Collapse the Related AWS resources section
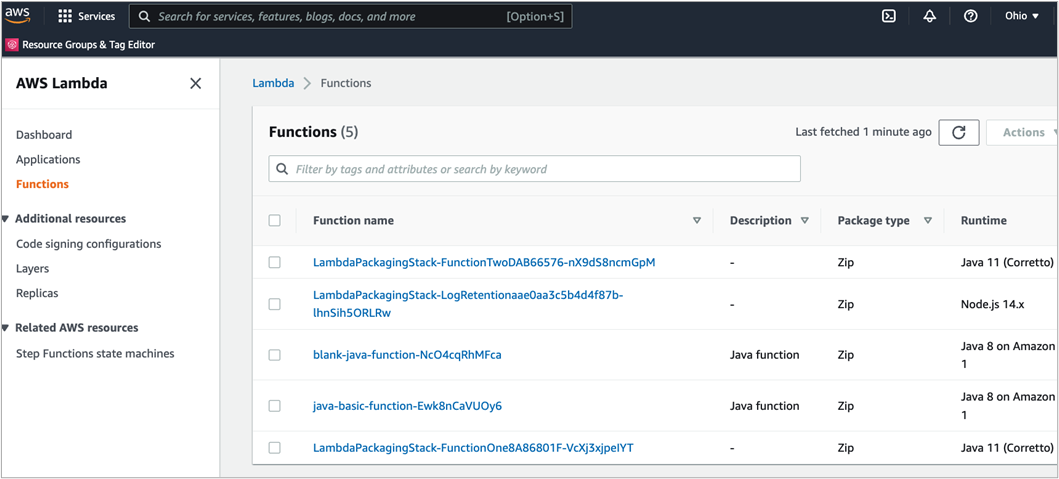 6,328
